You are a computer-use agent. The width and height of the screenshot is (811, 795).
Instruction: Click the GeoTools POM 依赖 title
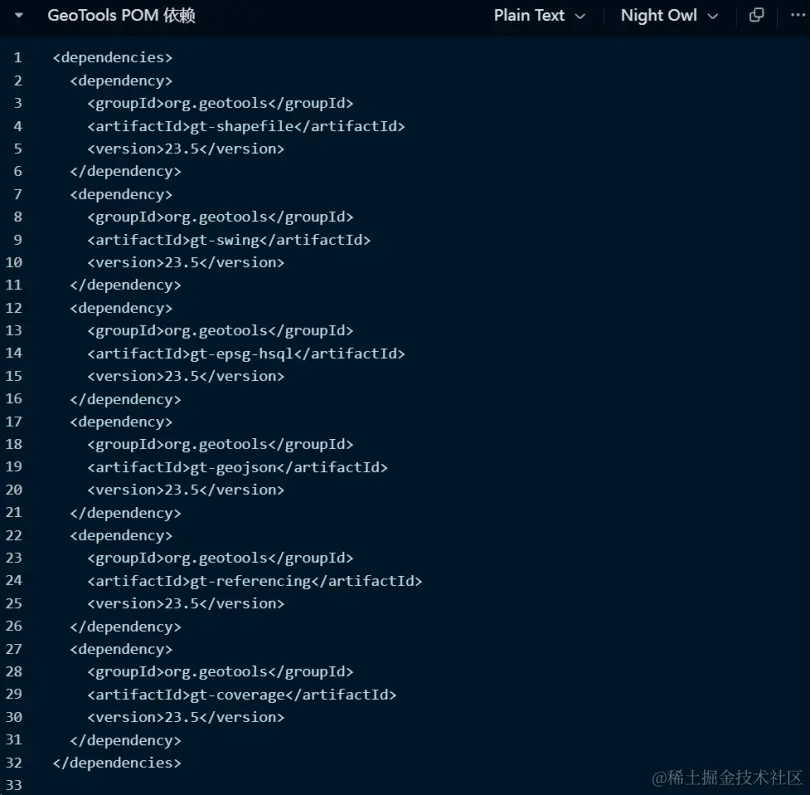[122, 16]
